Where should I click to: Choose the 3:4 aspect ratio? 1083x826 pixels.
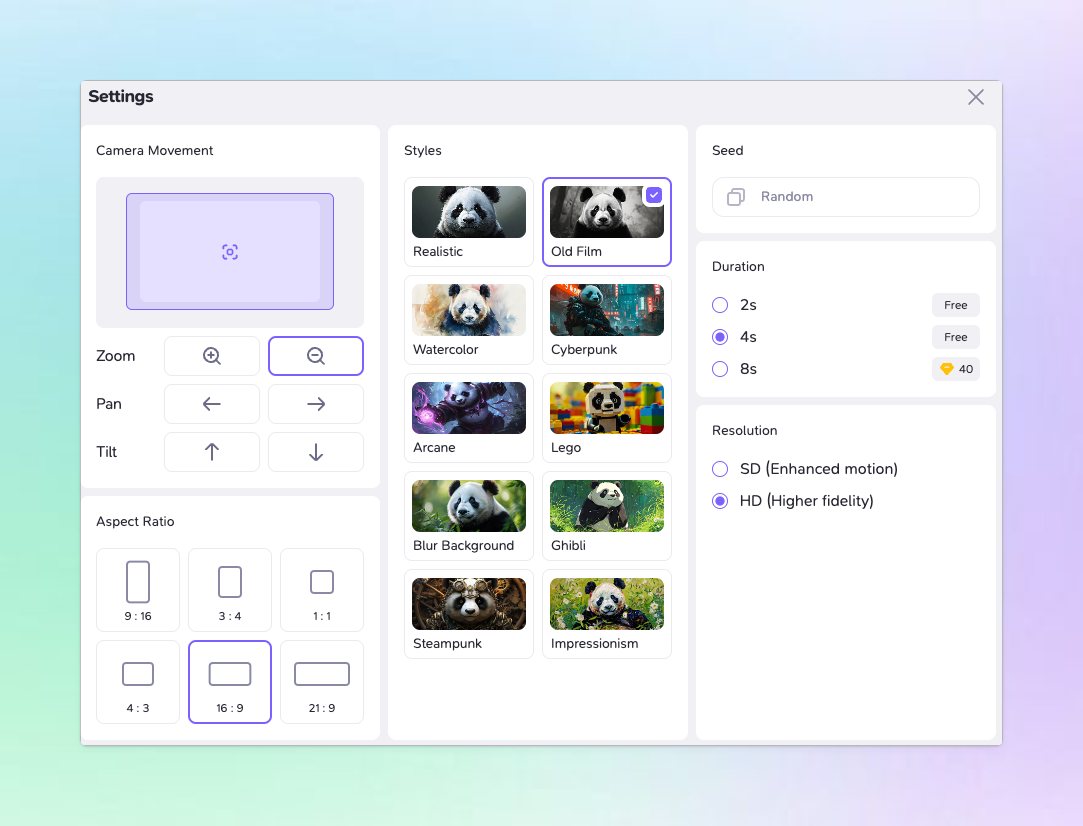230,590
